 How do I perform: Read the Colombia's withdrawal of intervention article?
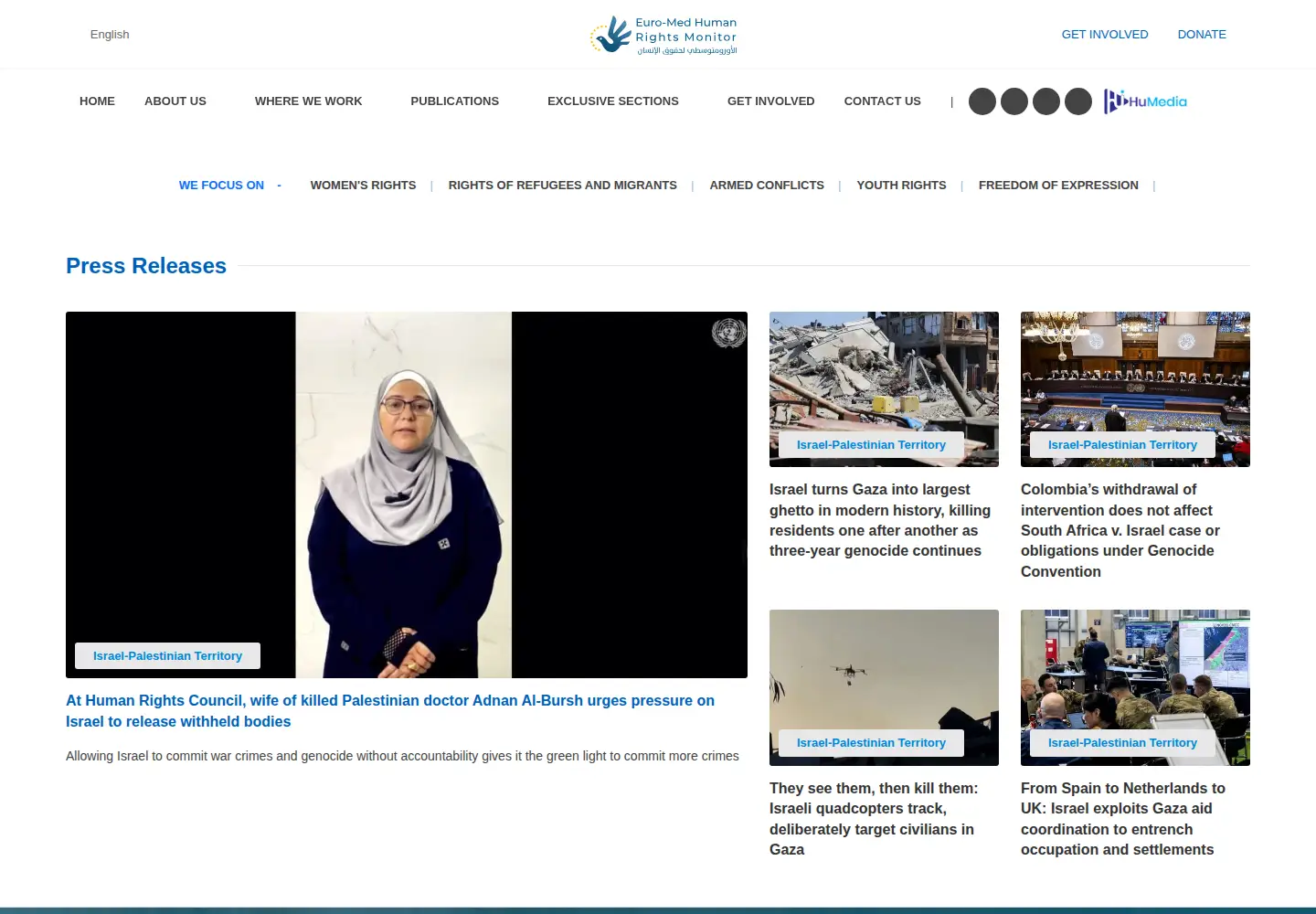tap(1120, 530)
